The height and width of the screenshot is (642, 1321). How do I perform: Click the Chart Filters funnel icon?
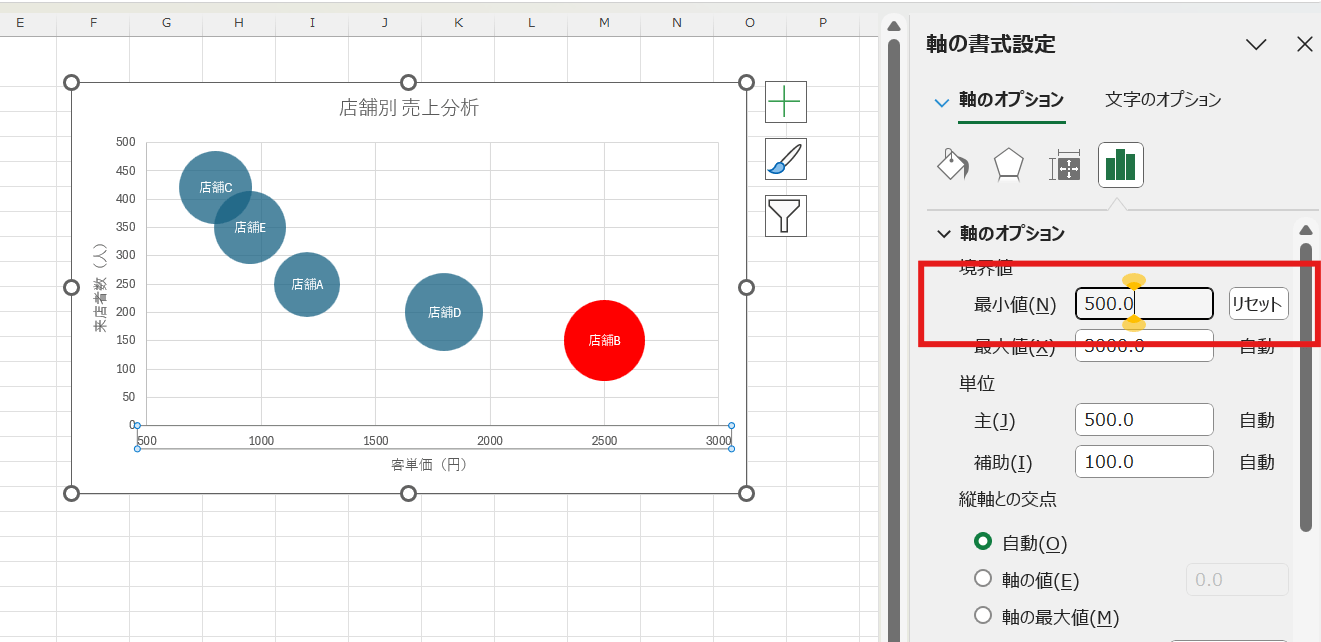[x=784, y=215]
